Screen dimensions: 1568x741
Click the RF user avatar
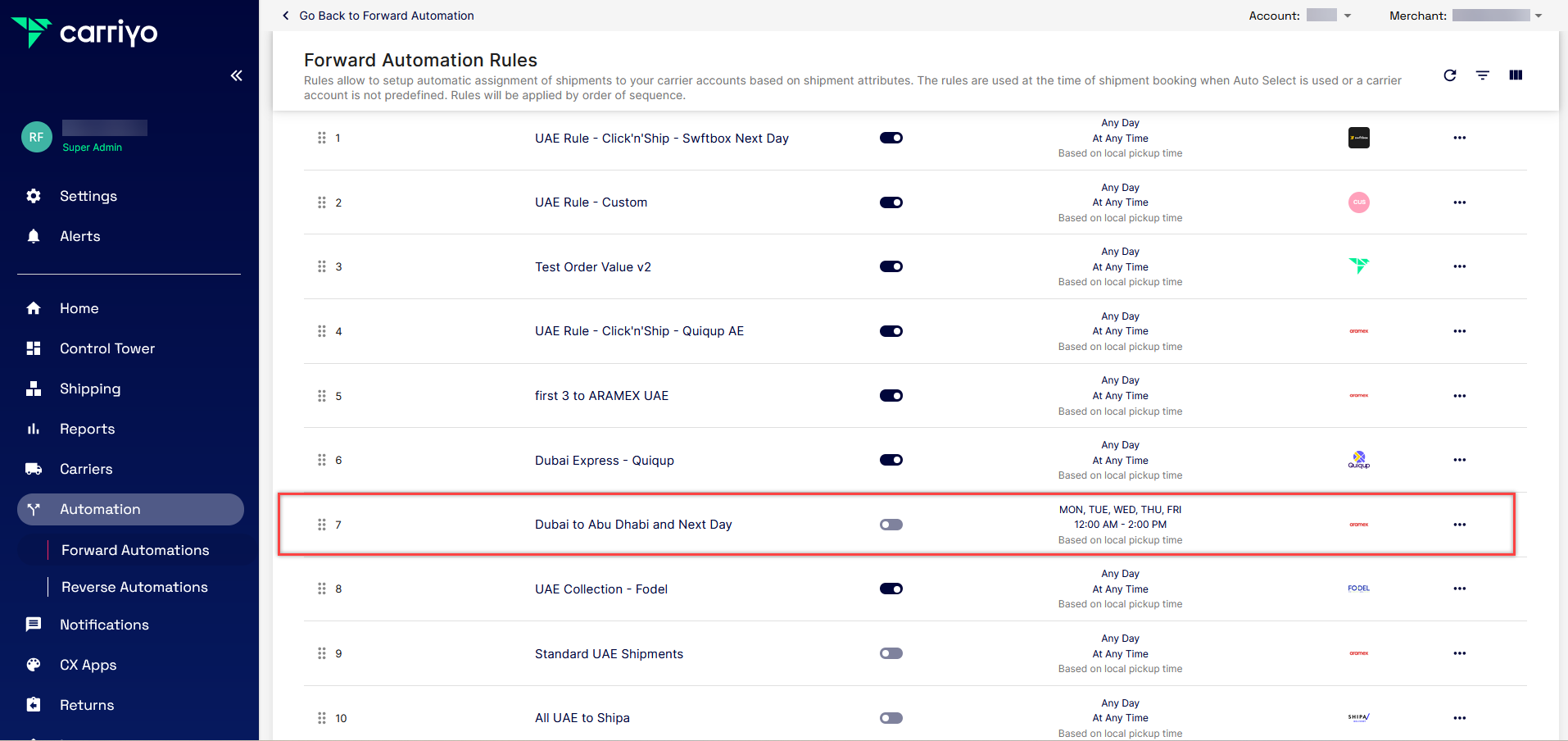pyautogui.click(x=37, y=137)
